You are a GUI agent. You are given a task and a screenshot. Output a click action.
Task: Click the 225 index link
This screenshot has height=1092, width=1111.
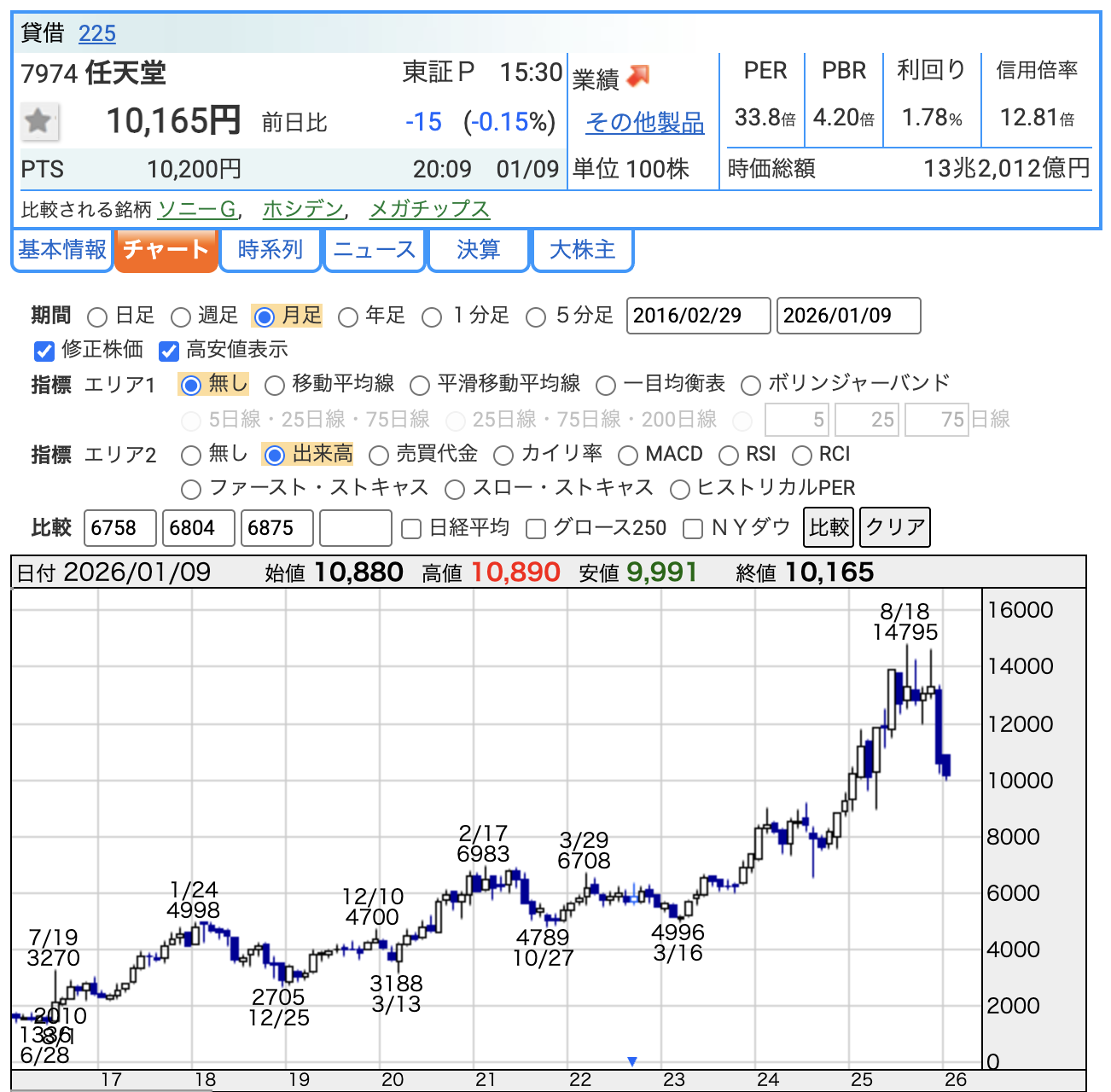pyautogui.click(x=96, y=33)
